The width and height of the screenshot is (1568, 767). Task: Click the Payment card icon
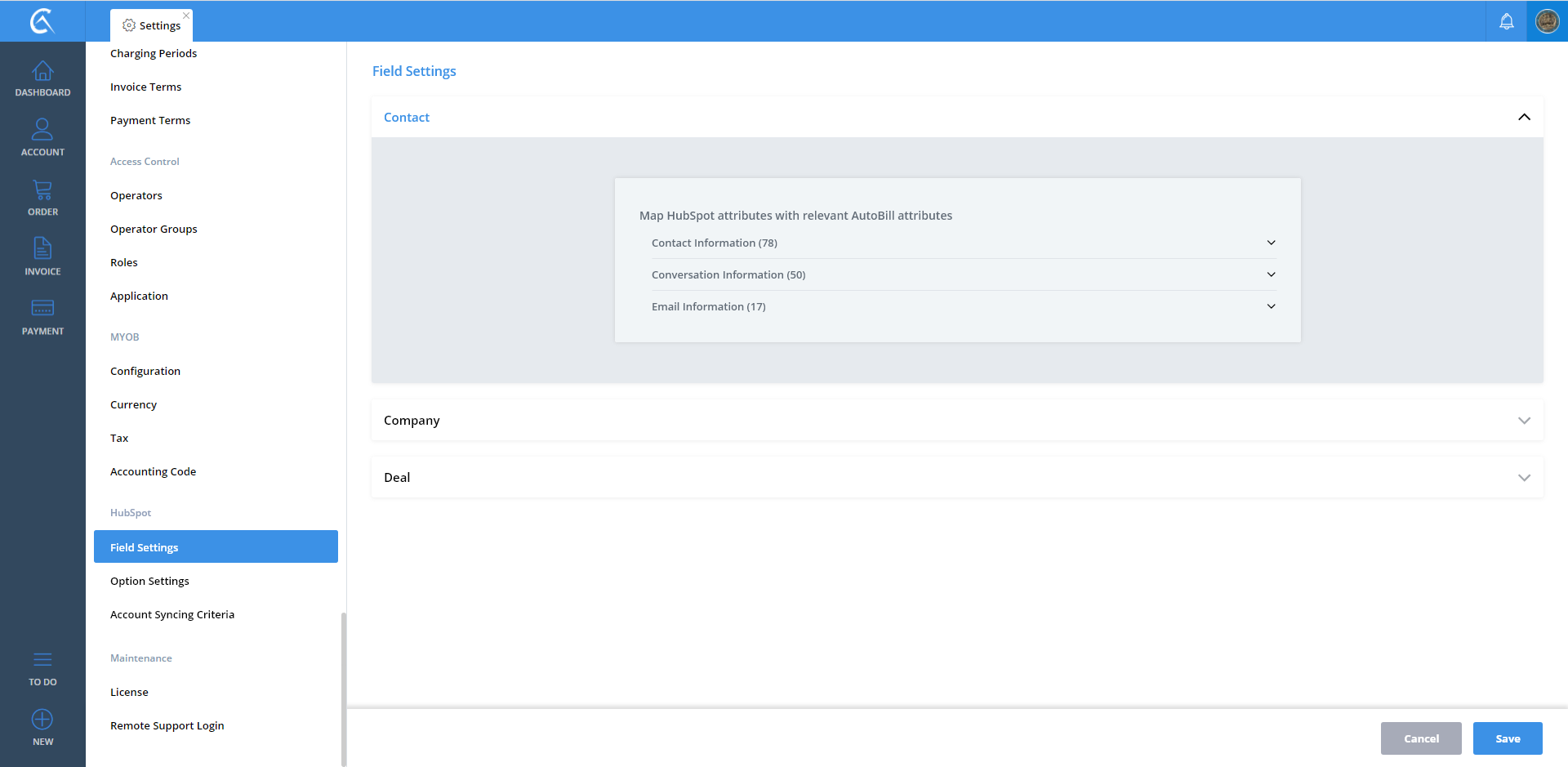pos(42,309)
